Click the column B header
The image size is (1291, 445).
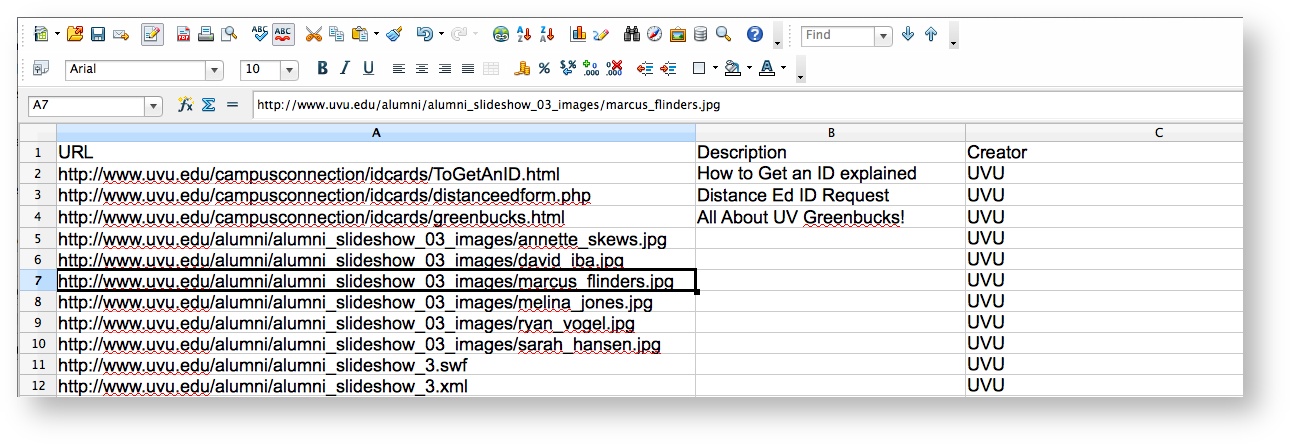coord(830,132)
